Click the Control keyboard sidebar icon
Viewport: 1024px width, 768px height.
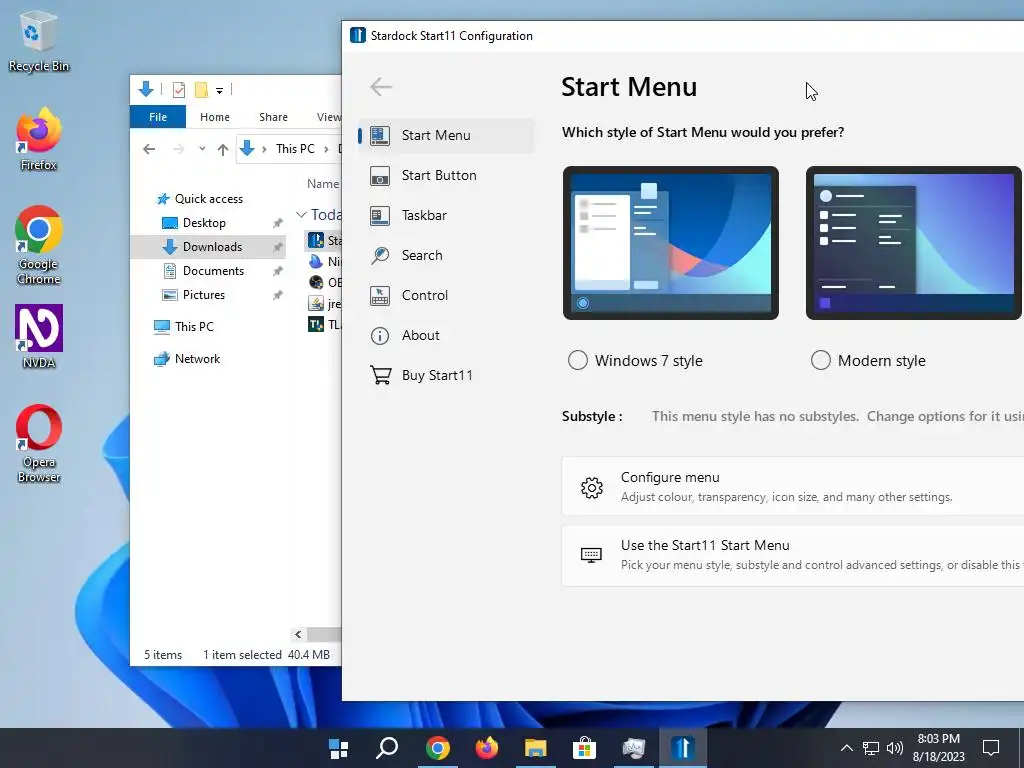380,295
